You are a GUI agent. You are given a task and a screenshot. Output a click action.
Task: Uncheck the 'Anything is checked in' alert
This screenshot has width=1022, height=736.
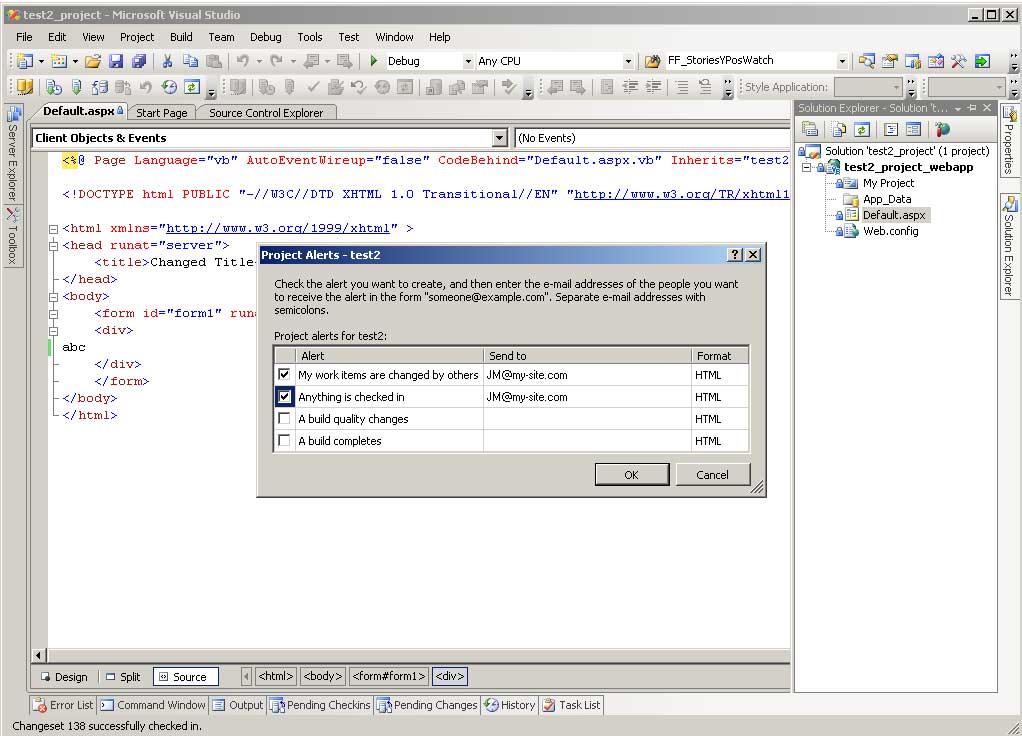coord(284,396)
